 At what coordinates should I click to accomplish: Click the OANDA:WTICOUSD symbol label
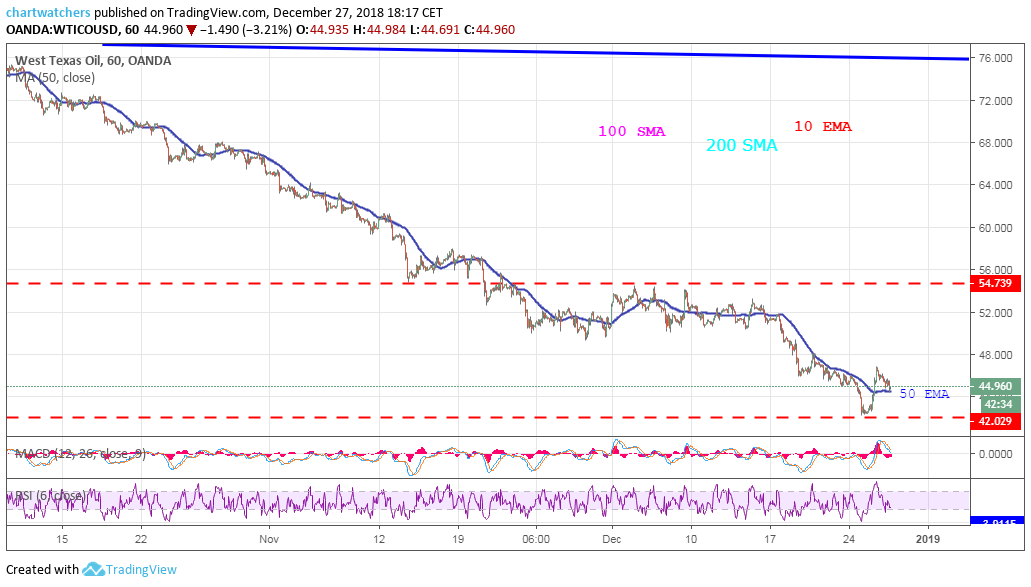[x=63, y=30]
